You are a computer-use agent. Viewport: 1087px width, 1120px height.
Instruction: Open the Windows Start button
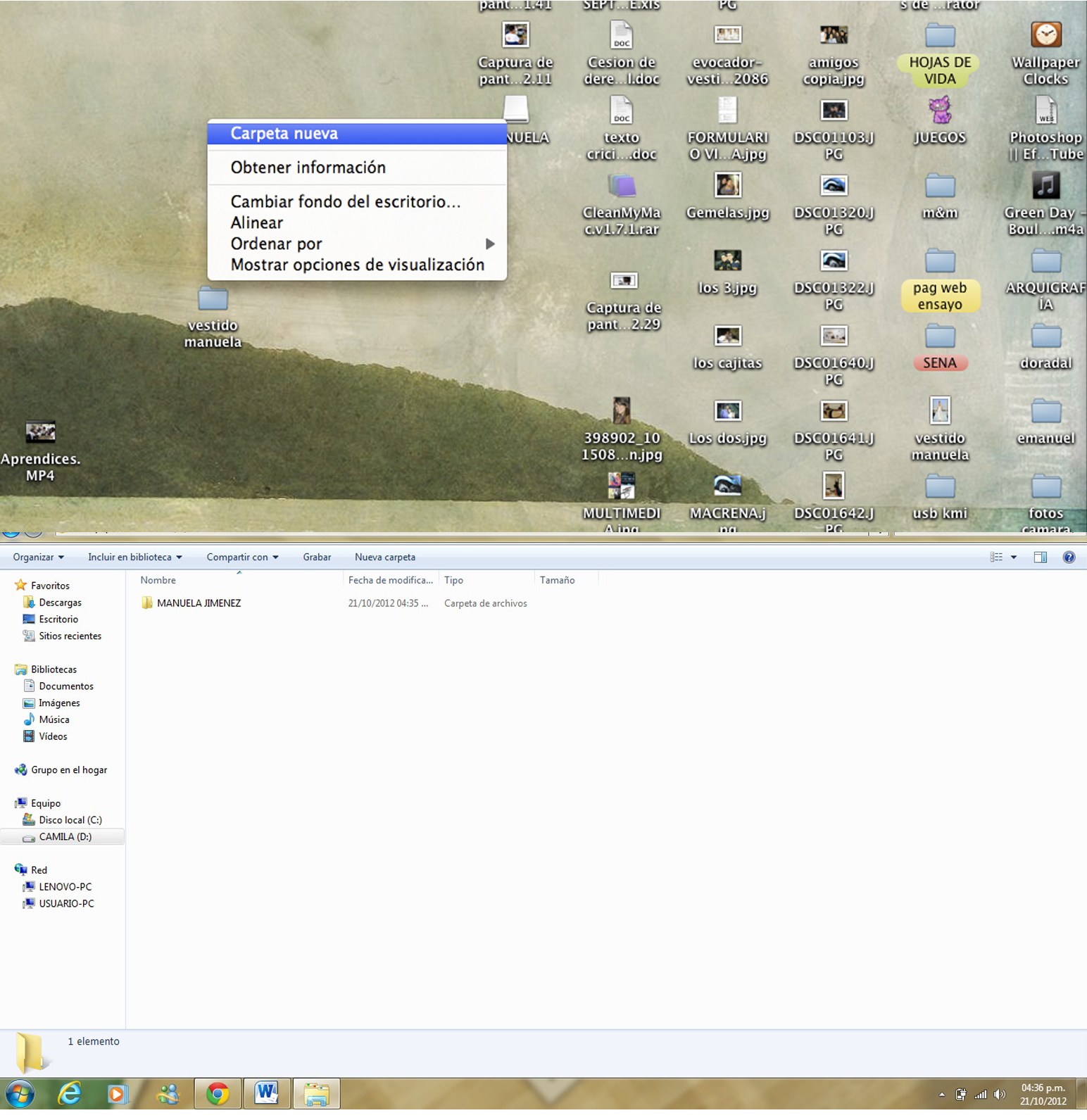[x=20, y=1094]
